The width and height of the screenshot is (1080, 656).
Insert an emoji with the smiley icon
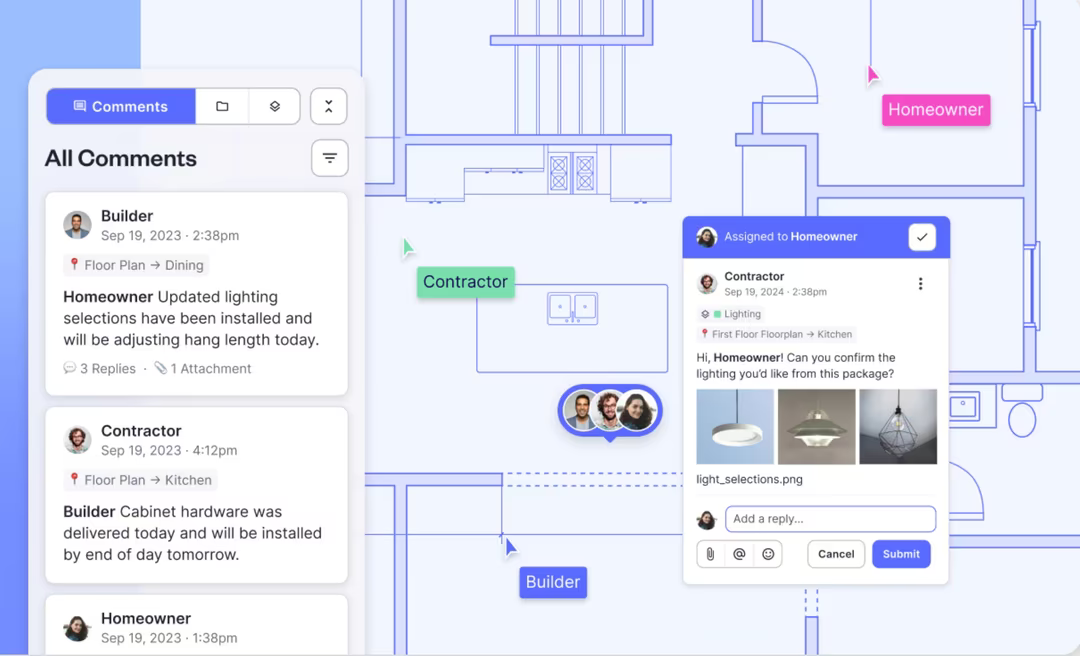pos(768,554)
